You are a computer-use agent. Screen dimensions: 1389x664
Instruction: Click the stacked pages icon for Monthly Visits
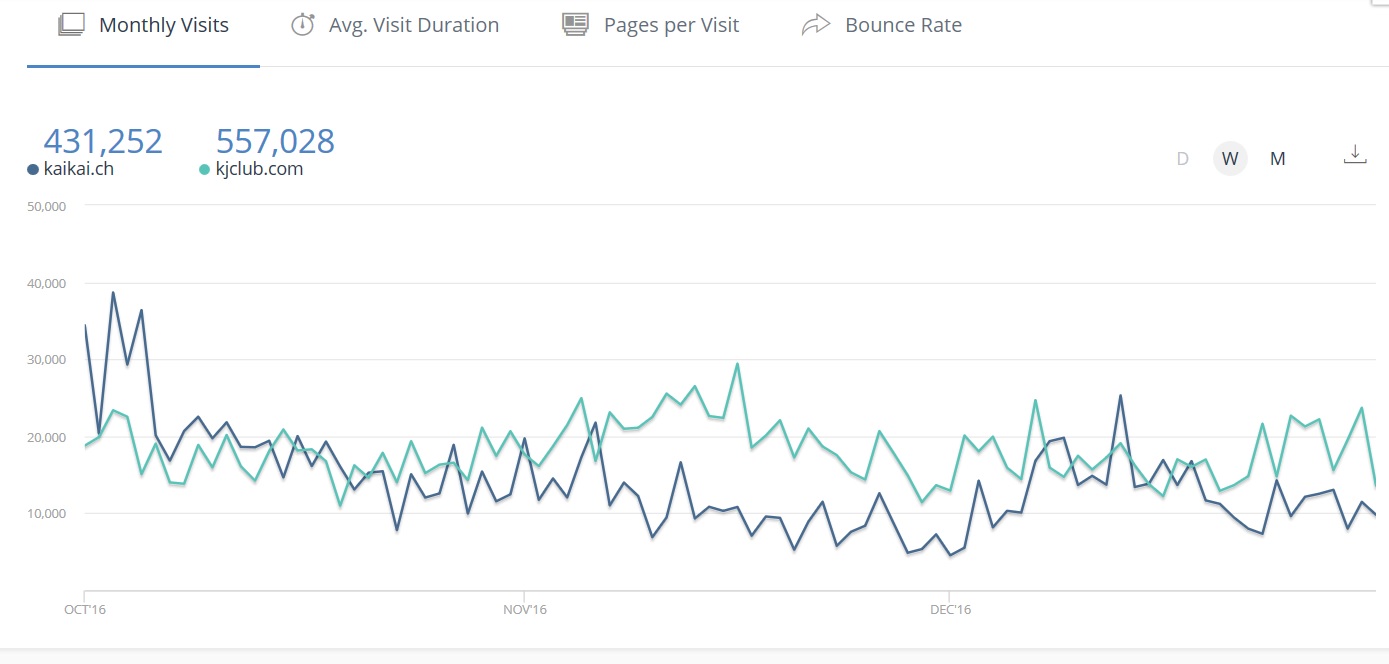click(x=71, y=25)
